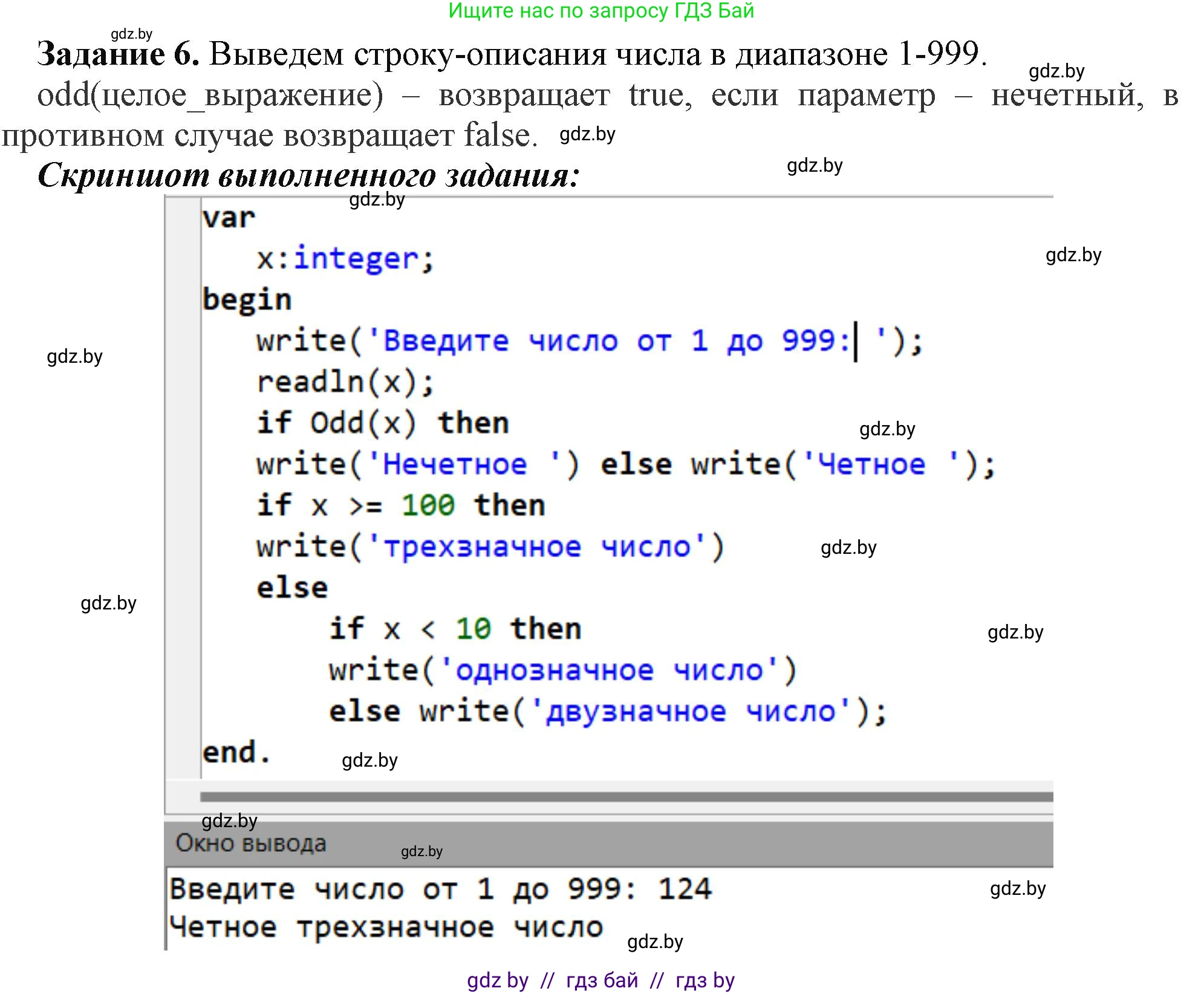Click the readln(x); line
1204x994 pixels.
[x=345, y=382]
